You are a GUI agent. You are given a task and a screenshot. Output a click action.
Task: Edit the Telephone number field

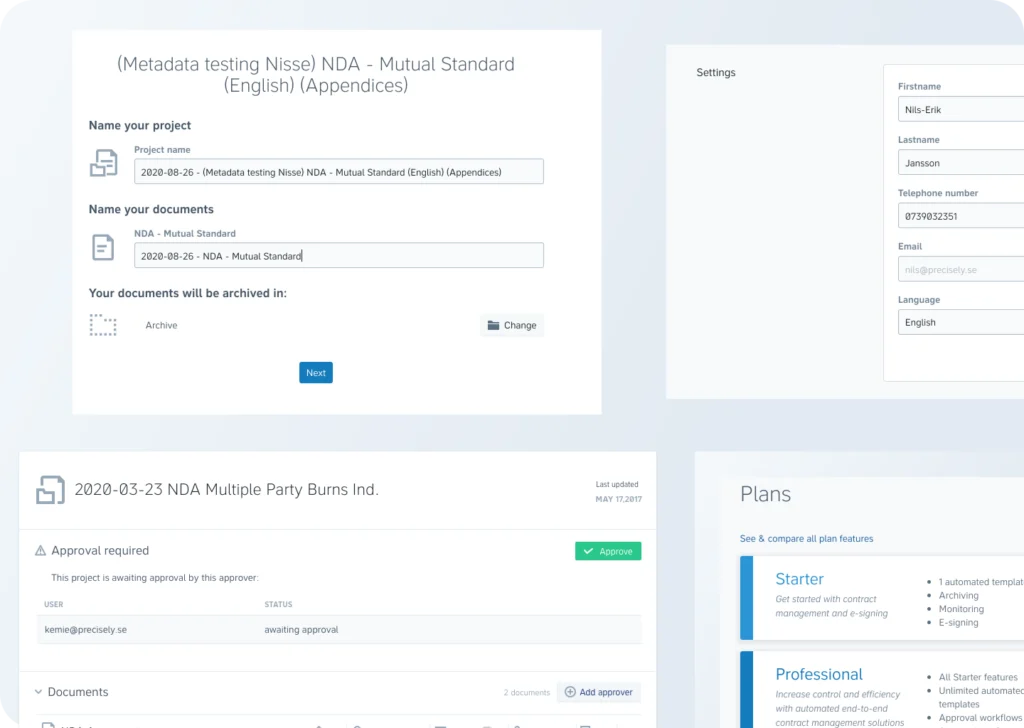961,216
